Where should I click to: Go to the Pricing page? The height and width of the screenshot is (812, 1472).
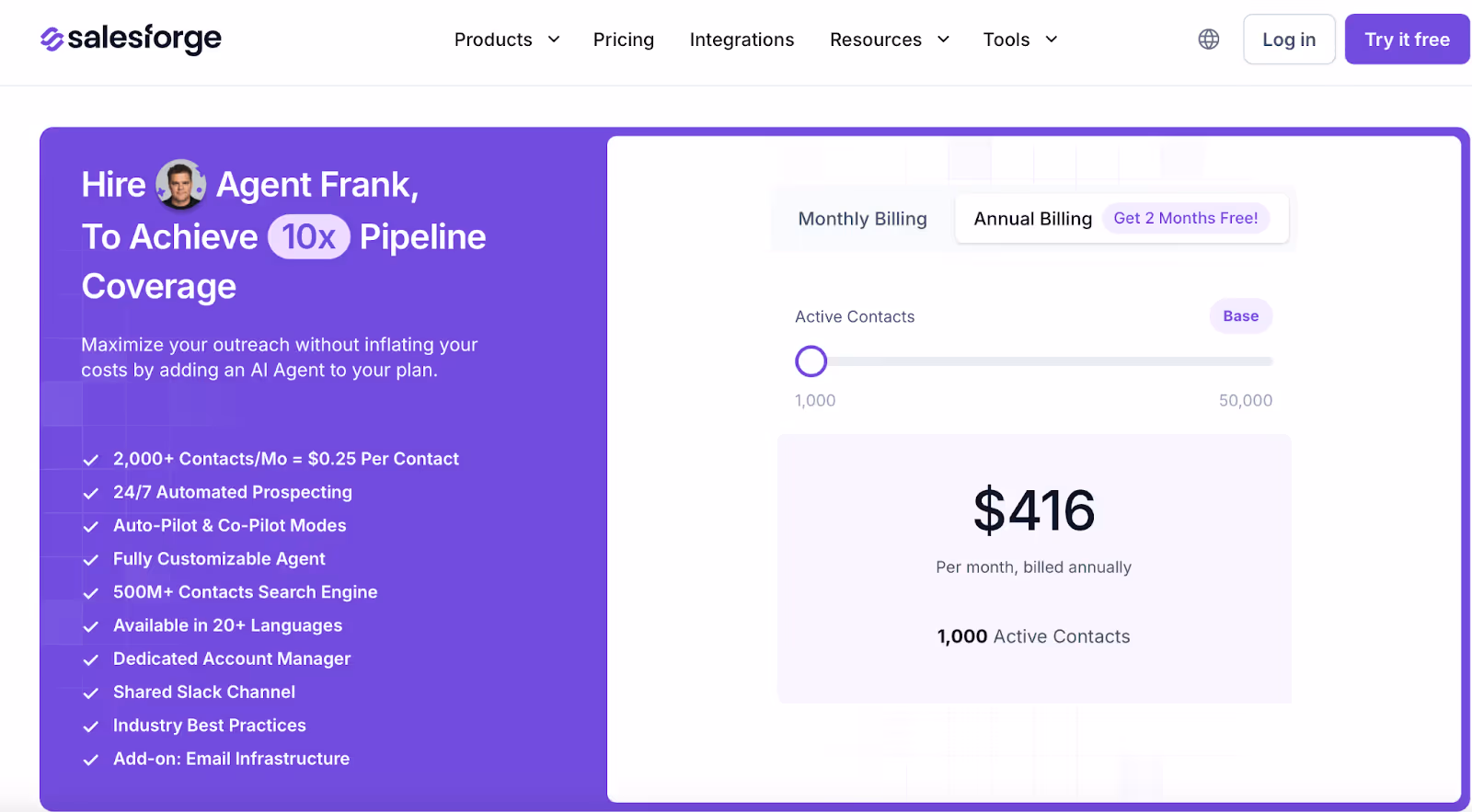[623, 40]
